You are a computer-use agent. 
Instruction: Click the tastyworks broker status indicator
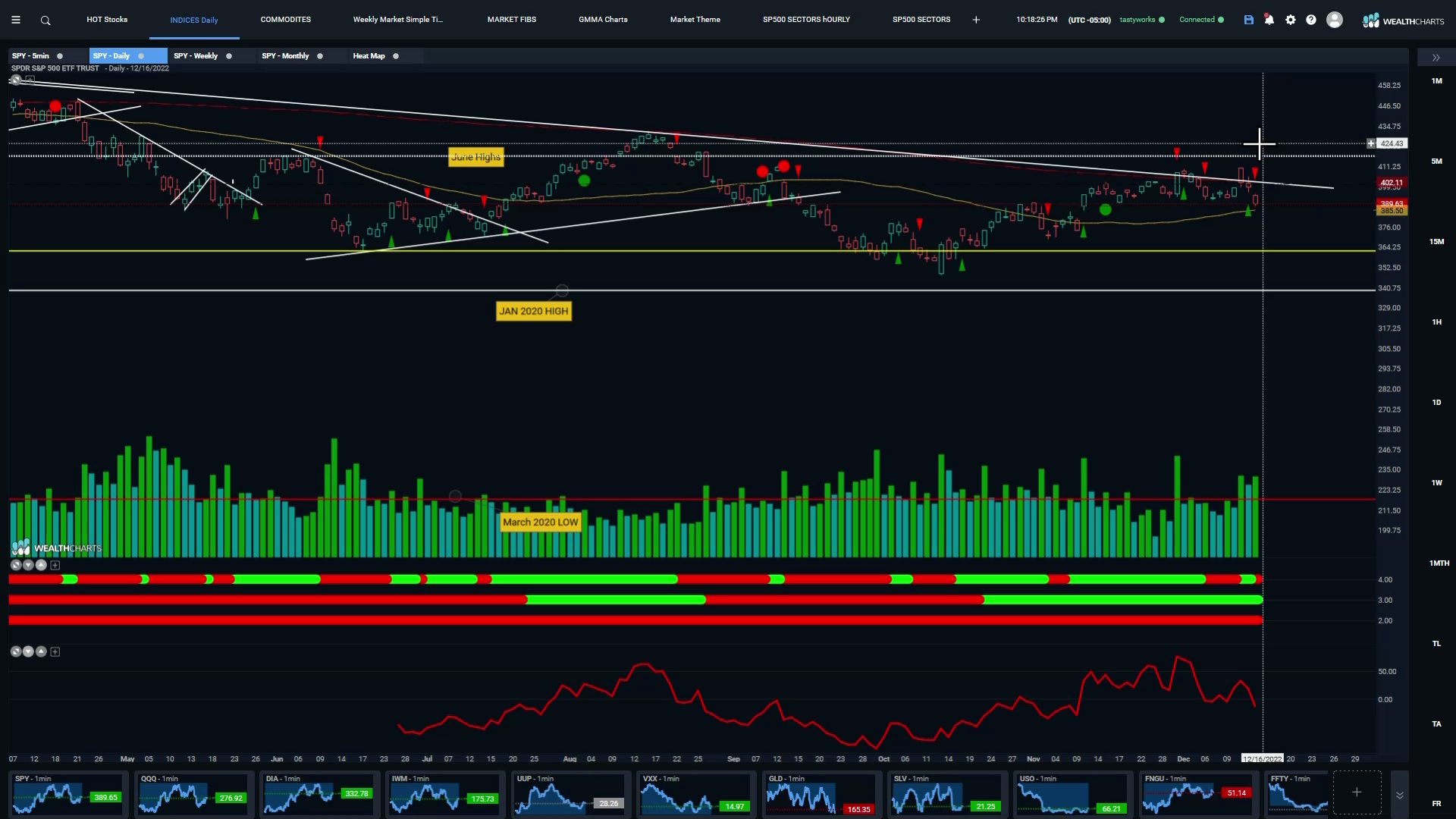(x=1142, y=20)
